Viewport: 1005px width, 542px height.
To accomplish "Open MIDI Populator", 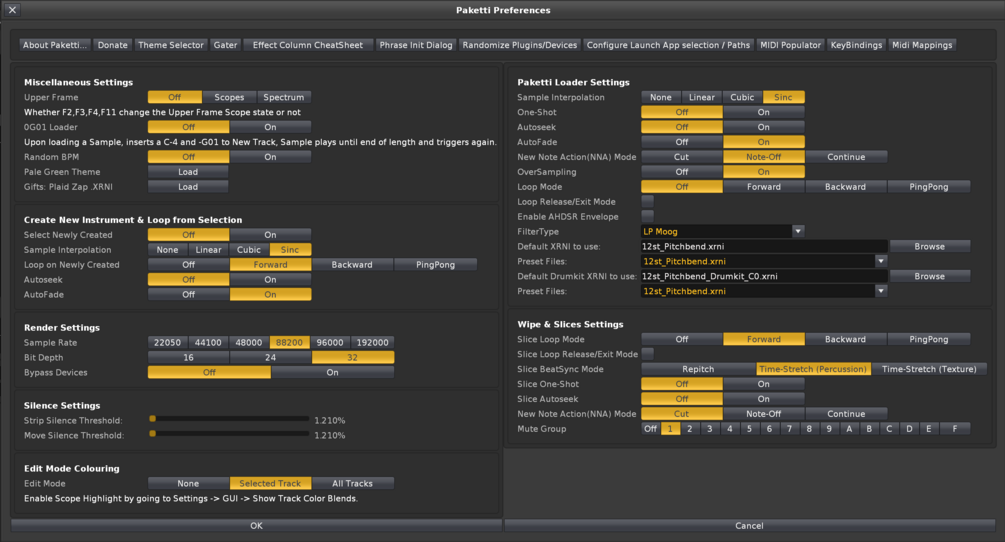I will [x=790, y=45].
